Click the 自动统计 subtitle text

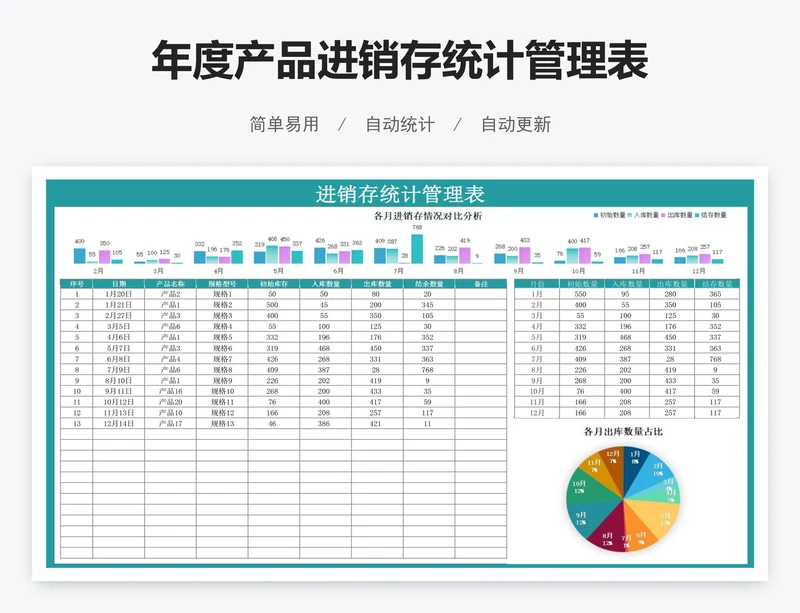pos(400,125)
